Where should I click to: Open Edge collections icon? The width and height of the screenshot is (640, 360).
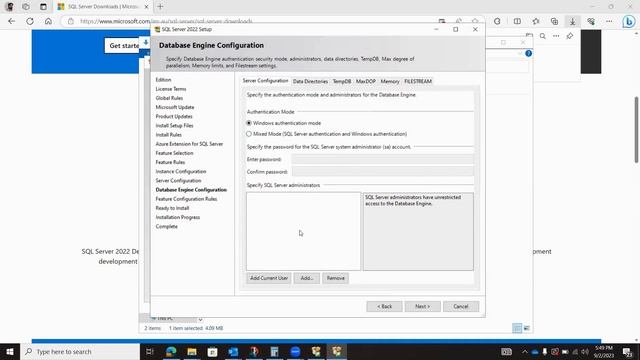tap(554, 21)
